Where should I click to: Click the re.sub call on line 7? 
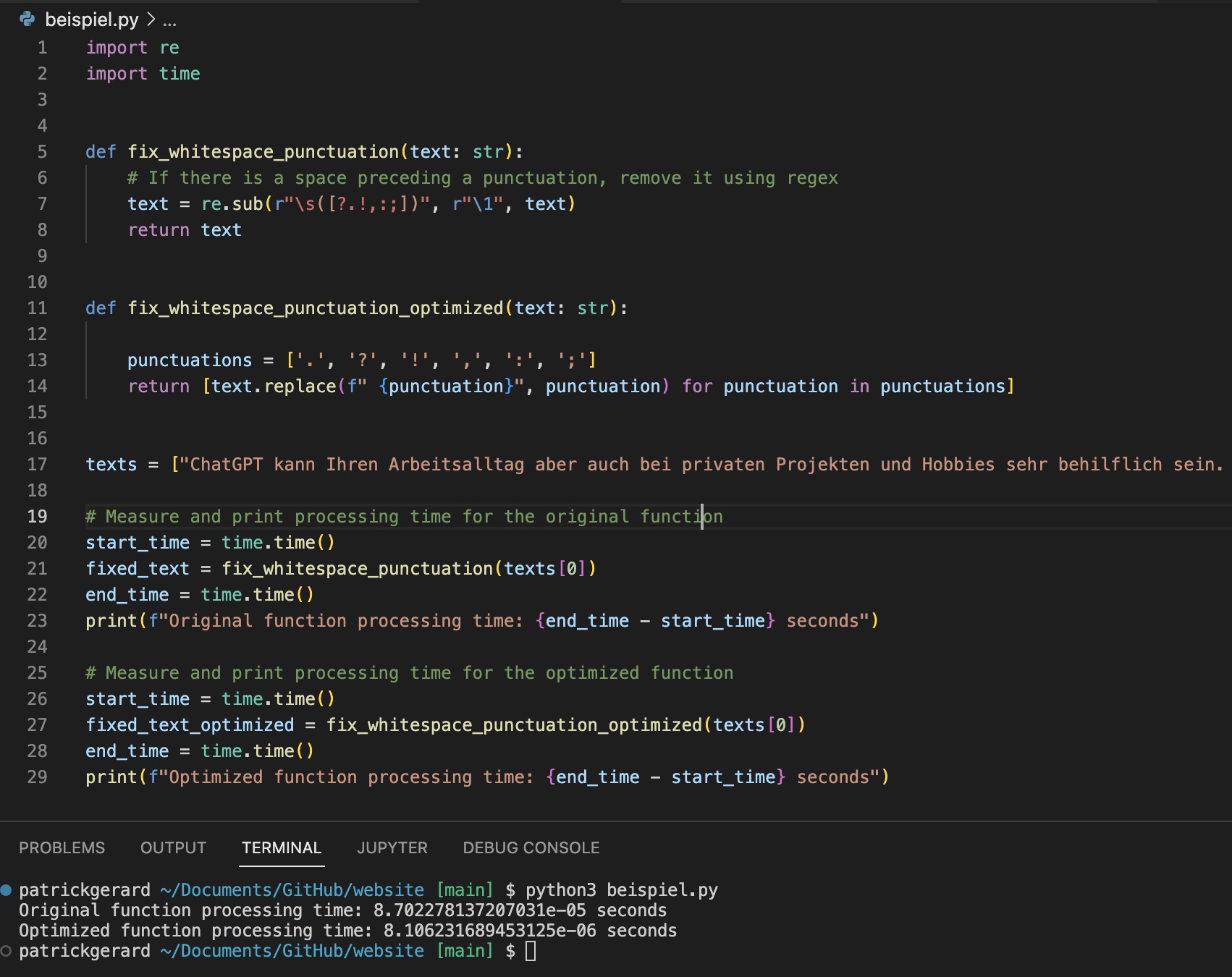[x=388, y=204]
